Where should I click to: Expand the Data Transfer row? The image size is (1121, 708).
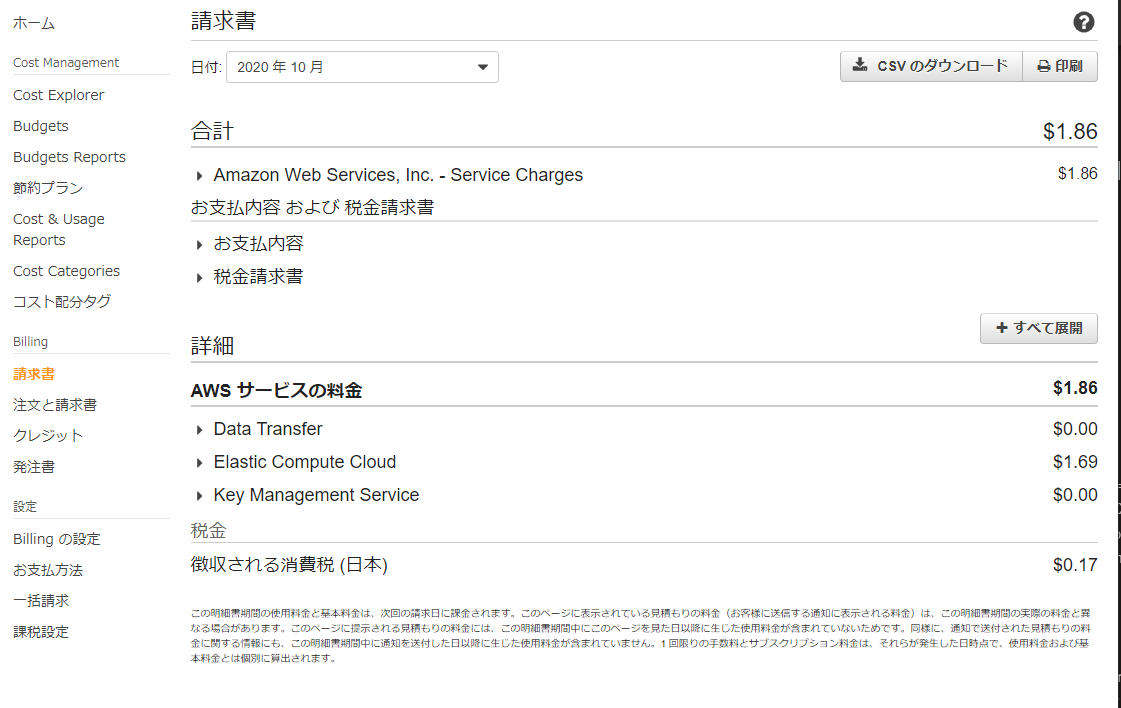tap(260, 429)
